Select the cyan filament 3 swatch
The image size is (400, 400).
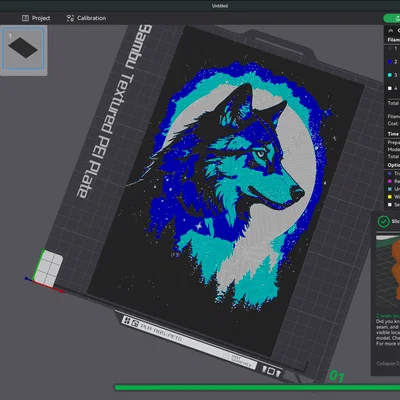390,75
